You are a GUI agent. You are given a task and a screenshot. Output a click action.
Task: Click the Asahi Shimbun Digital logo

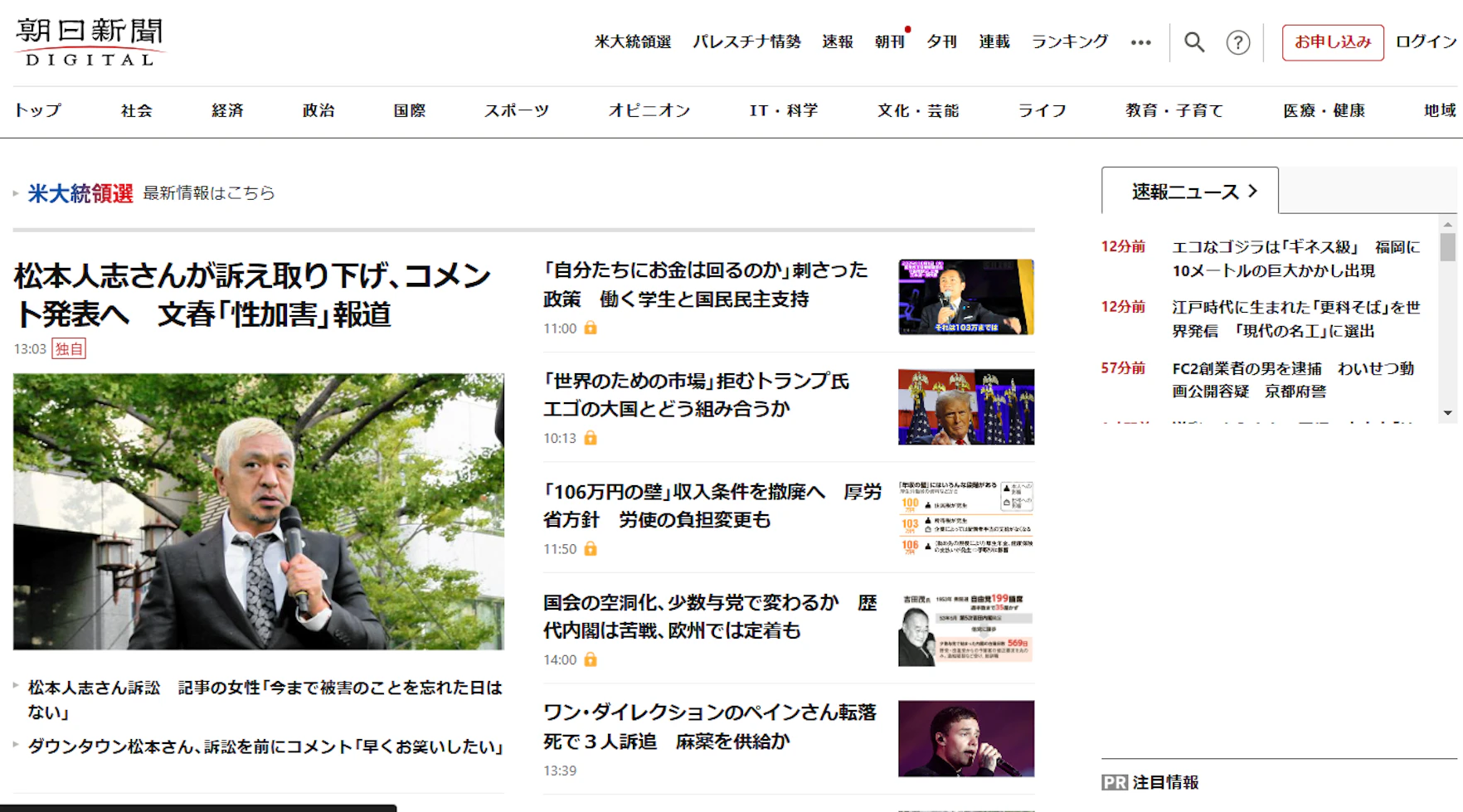[90, 41]
